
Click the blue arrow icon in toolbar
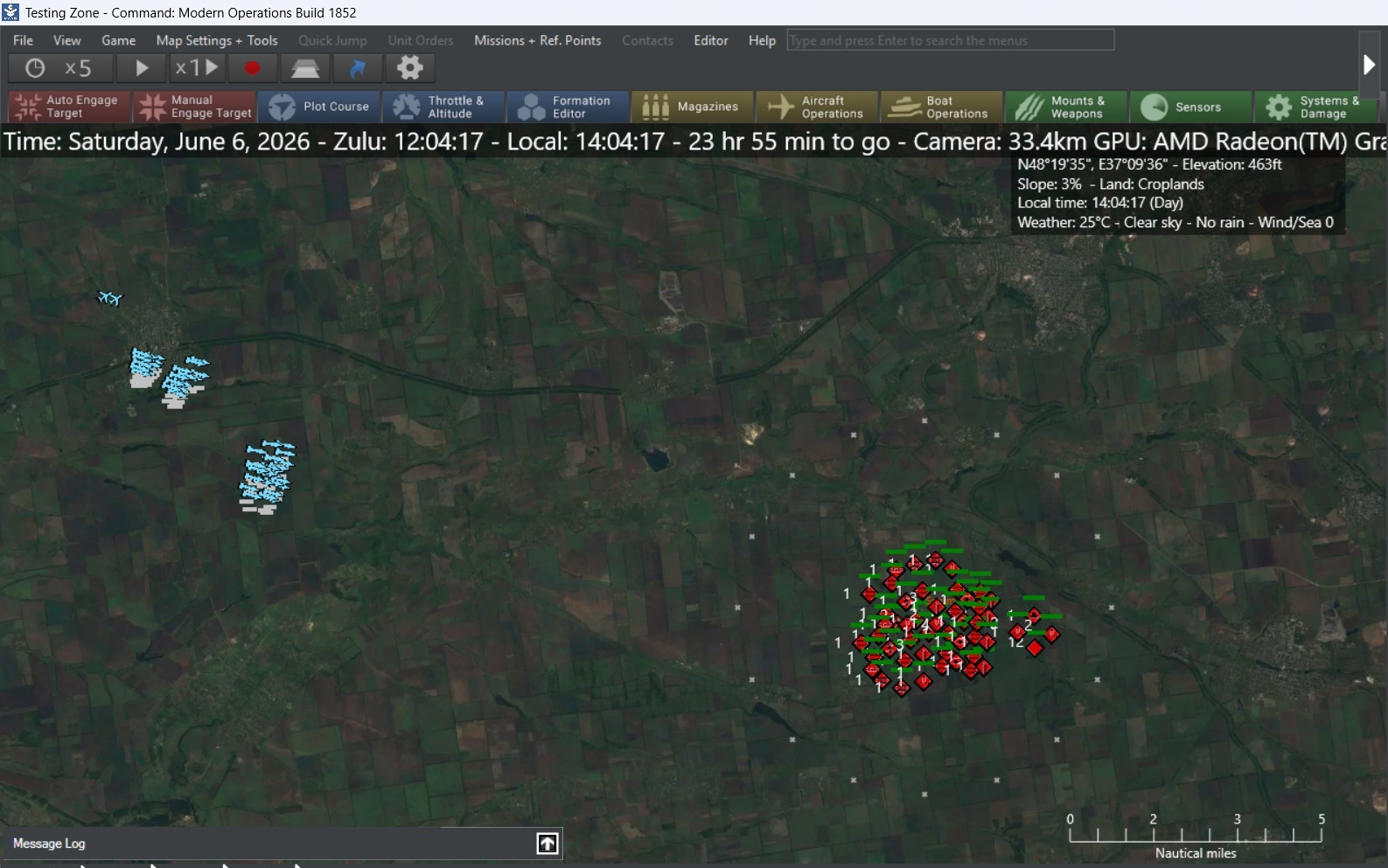[358, 68]
